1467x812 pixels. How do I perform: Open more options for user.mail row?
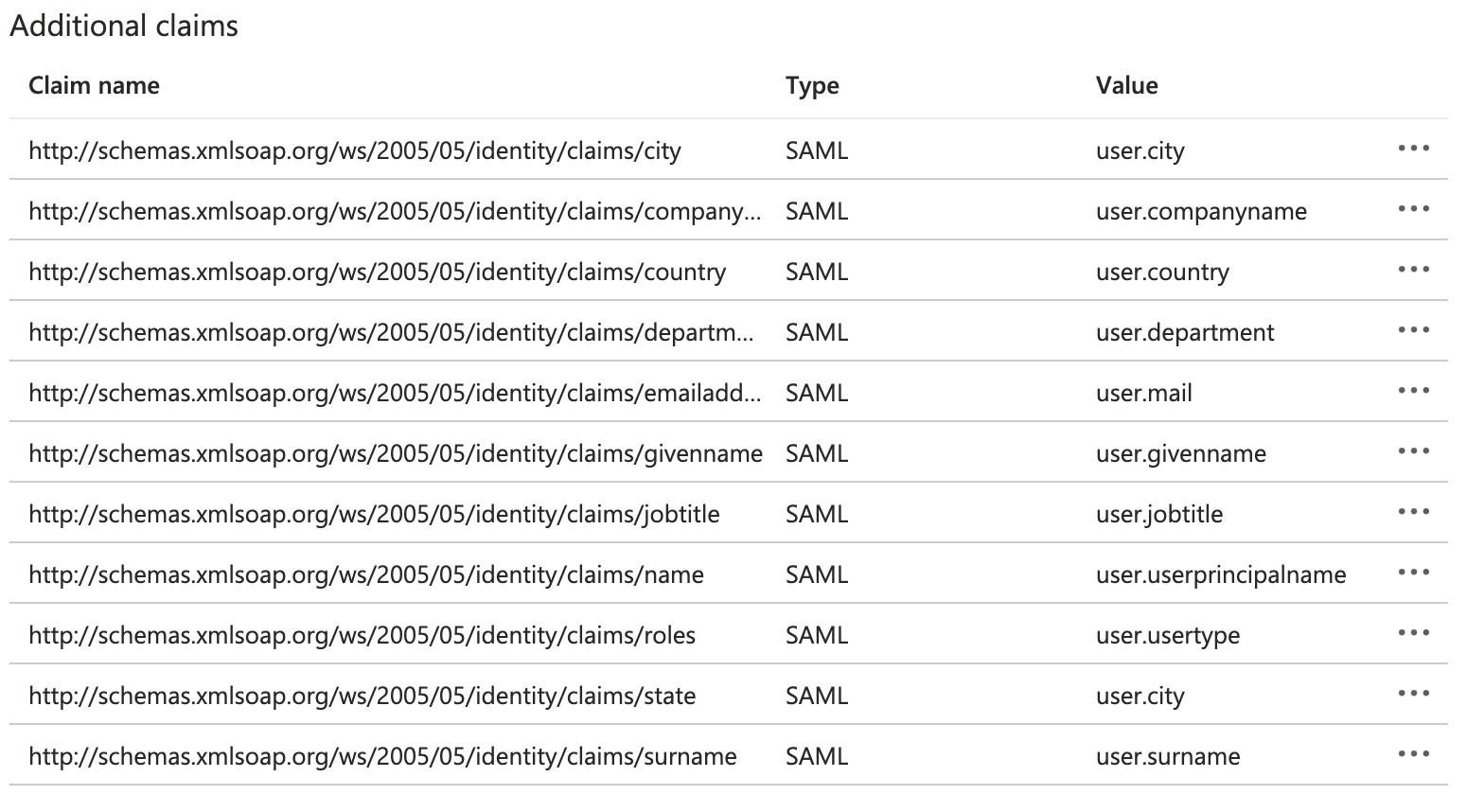(1413, 391)
